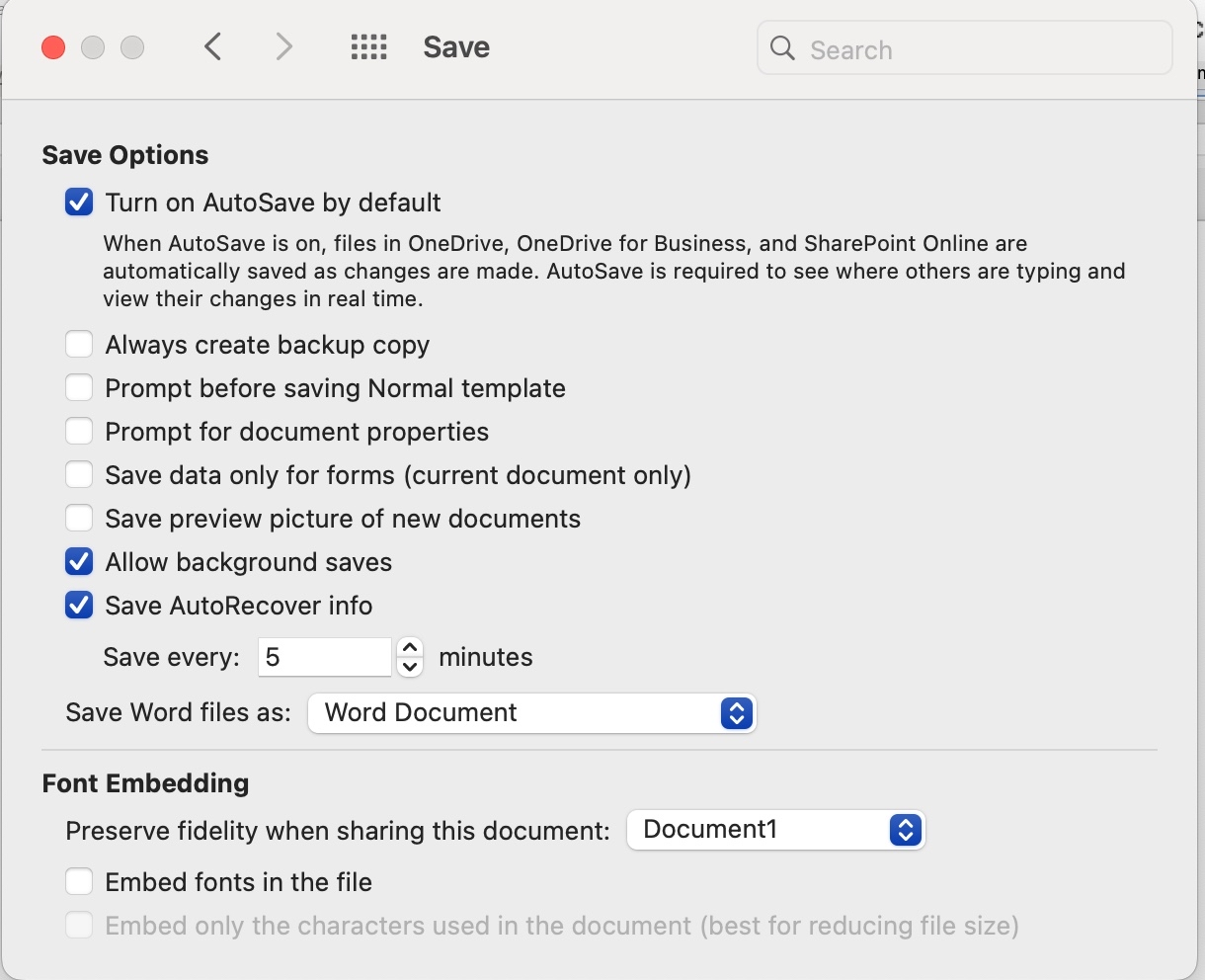Click the Save every minutes text field
Viewport: 1205px width, 980px height.
tap(324, 657)
